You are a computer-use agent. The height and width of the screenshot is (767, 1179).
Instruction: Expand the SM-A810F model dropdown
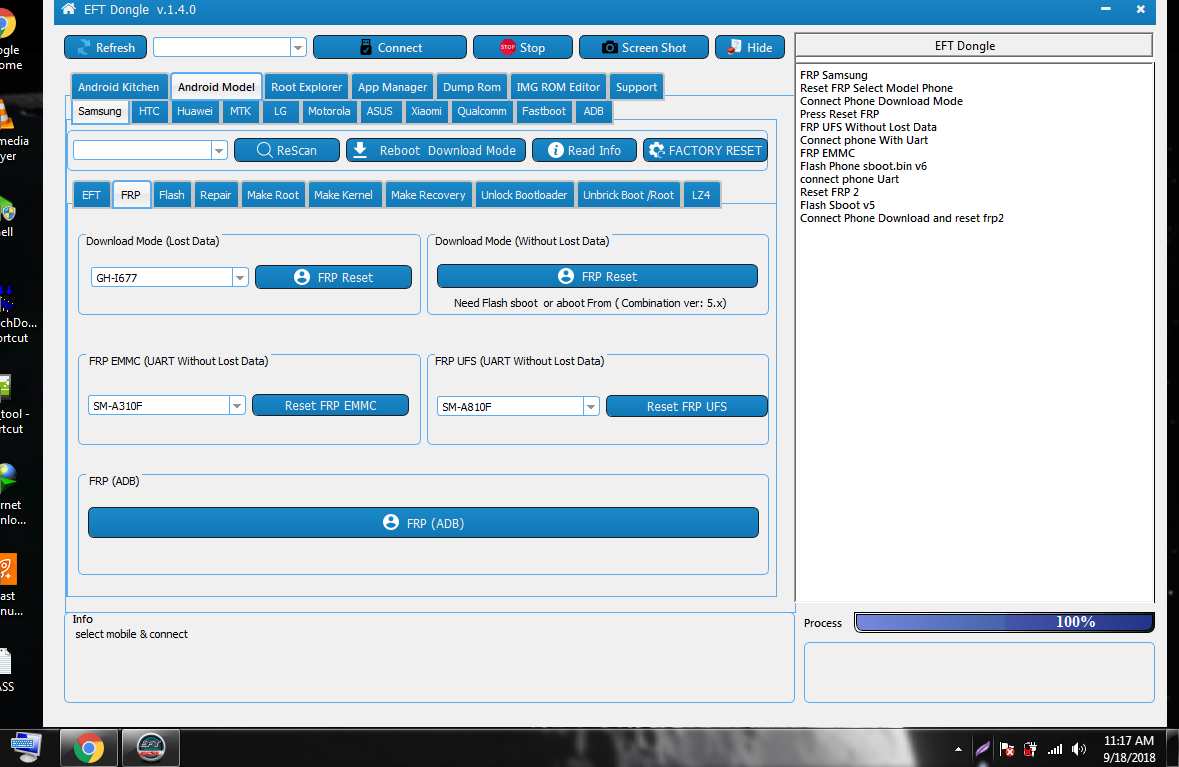click(591, 407)
